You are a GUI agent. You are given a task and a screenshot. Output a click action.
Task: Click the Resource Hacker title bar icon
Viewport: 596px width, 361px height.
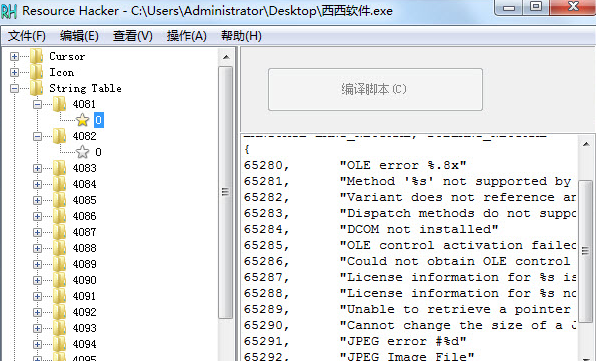click(9, 11)
